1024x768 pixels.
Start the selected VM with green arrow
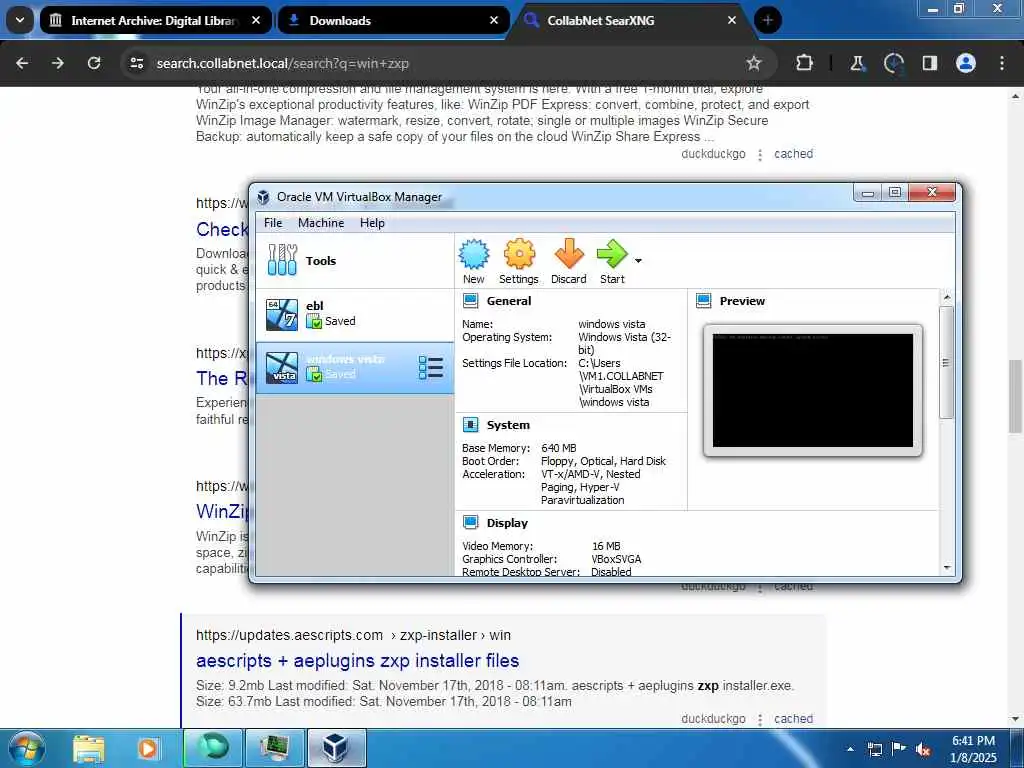tap(612, 261)
